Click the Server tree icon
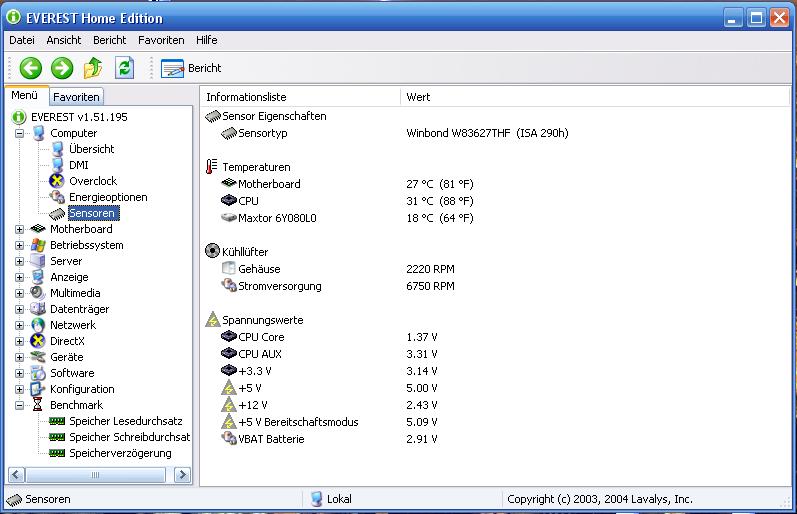The height and width of the screenshot is (514, 797). (x=38, y=261)
